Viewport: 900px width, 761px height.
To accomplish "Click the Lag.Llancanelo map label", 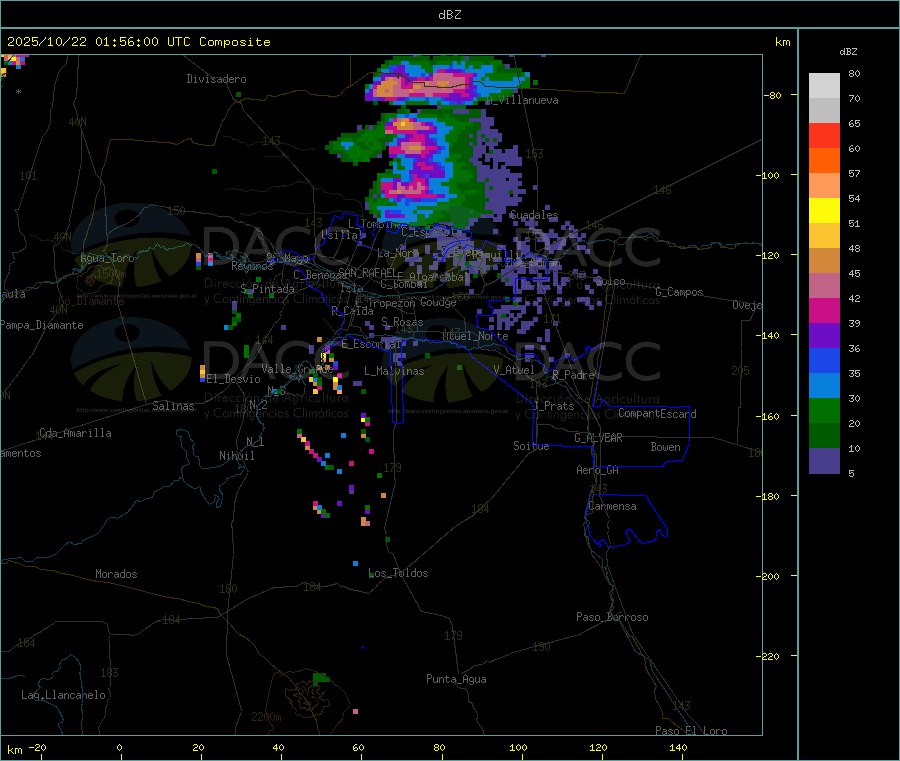I will 63,695.
